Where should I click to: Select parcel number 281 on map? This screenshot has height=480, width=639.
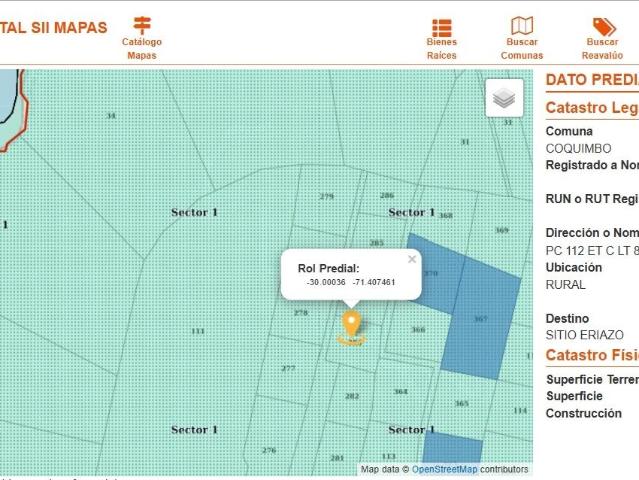point(337,458)
